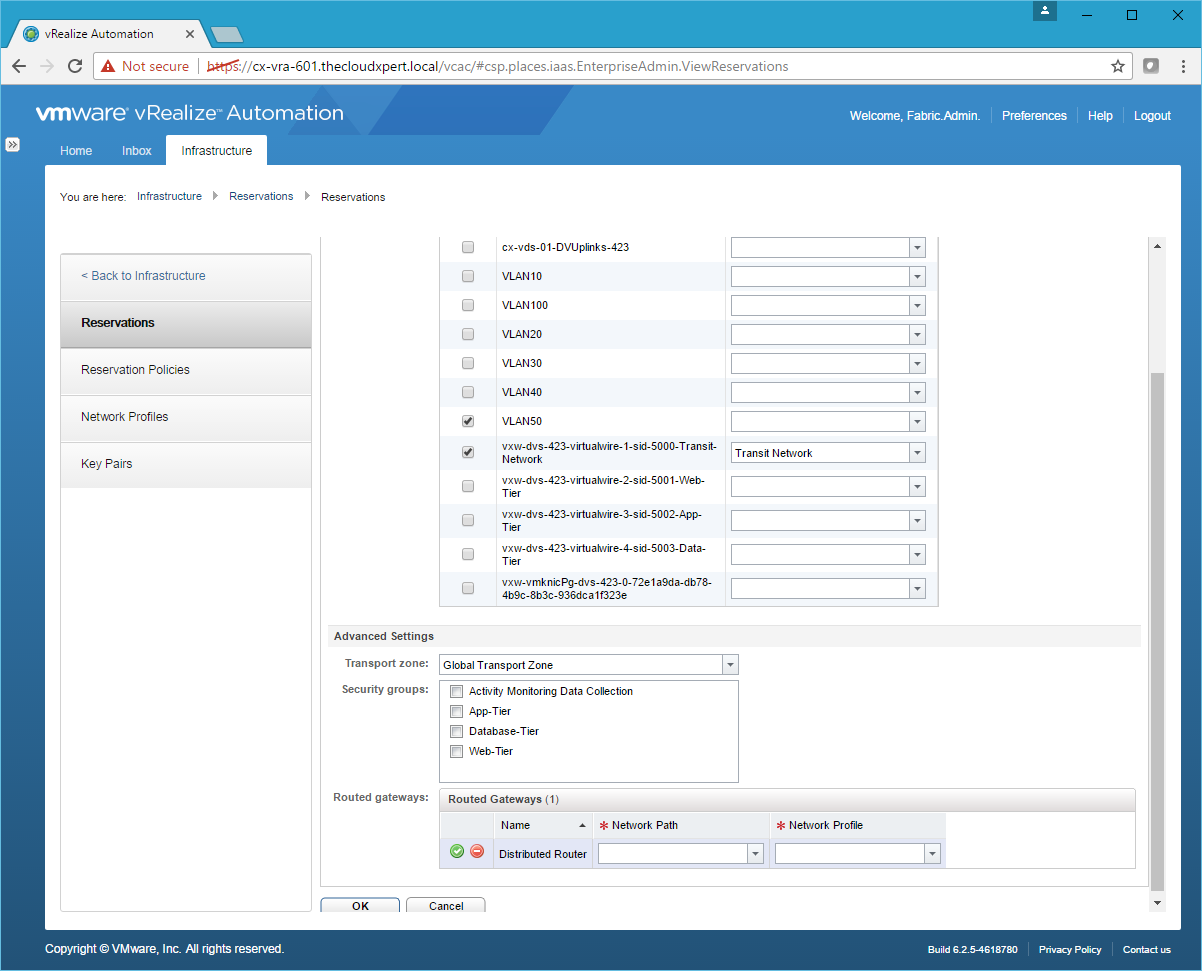Viewport: 1202px width, 971px height.
Task: Click the green save icon for Distributed Router
Action: (457, 852)
